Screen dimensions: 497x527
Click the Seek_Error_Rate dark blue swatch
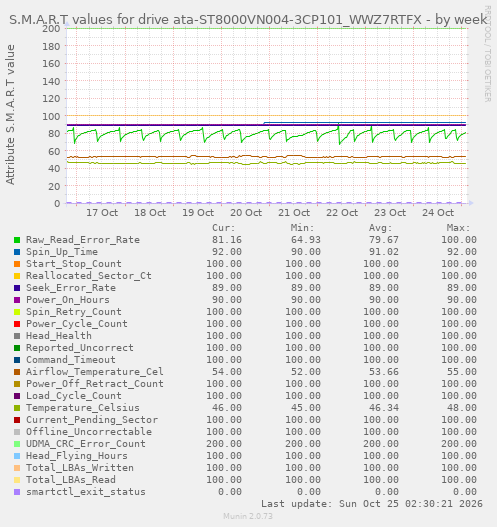(17, 288)
